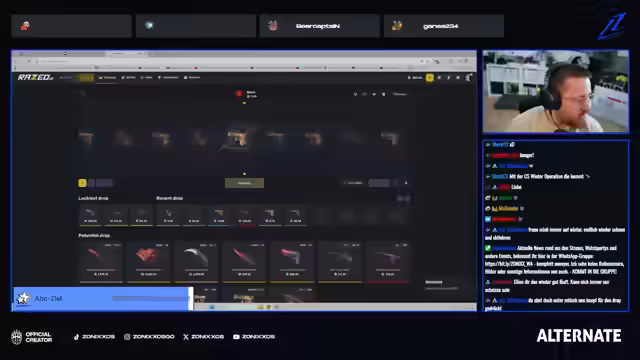Click the first Luckiest drop item
The height and width of the screenshot is (360, 640).
pyautogui.click(x=90, y=215)
